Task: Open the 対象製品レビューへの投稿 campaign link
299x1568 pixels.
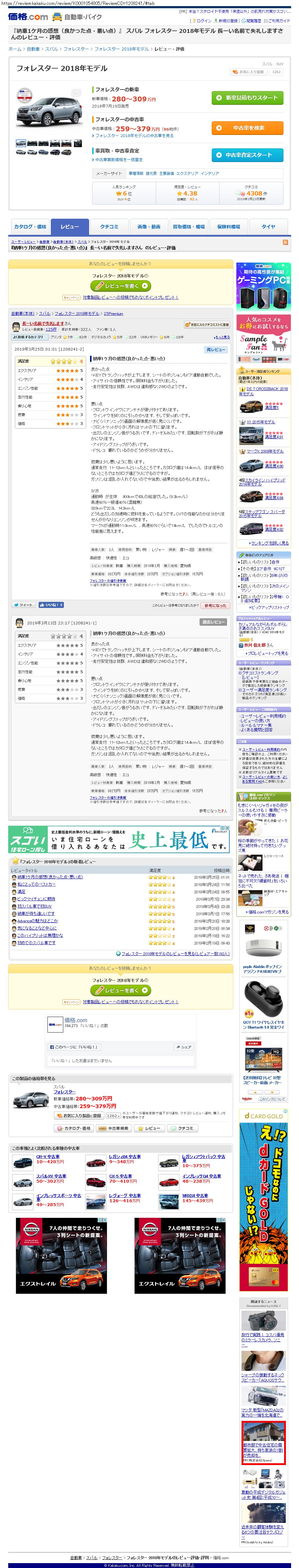Action: coord(131,298)
